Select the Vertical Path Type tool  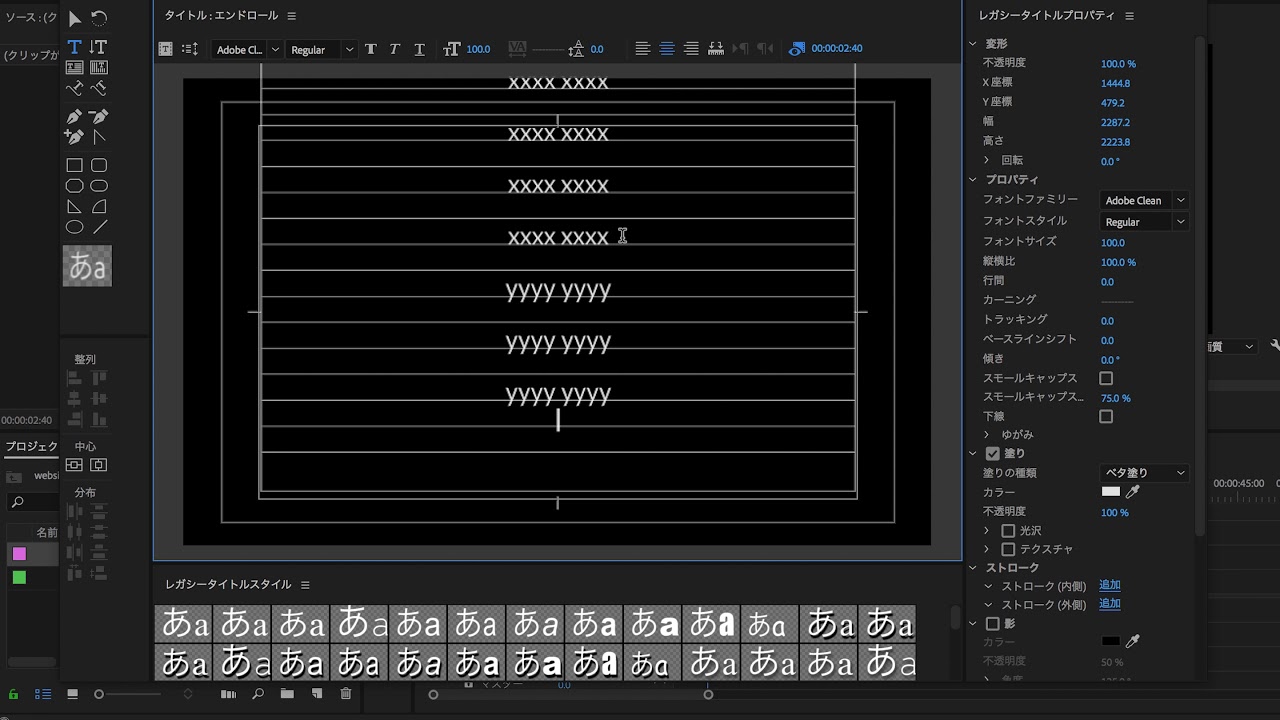(x=98, y=89)
